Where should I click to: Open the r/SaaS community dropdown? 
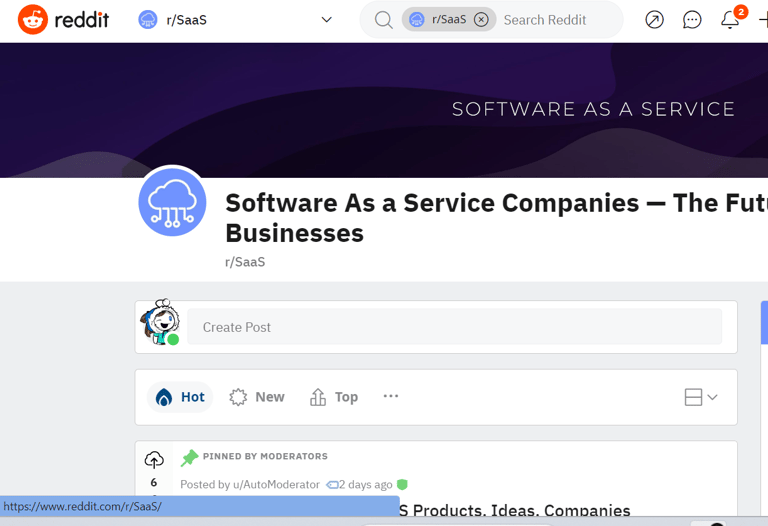pos(236,20)
